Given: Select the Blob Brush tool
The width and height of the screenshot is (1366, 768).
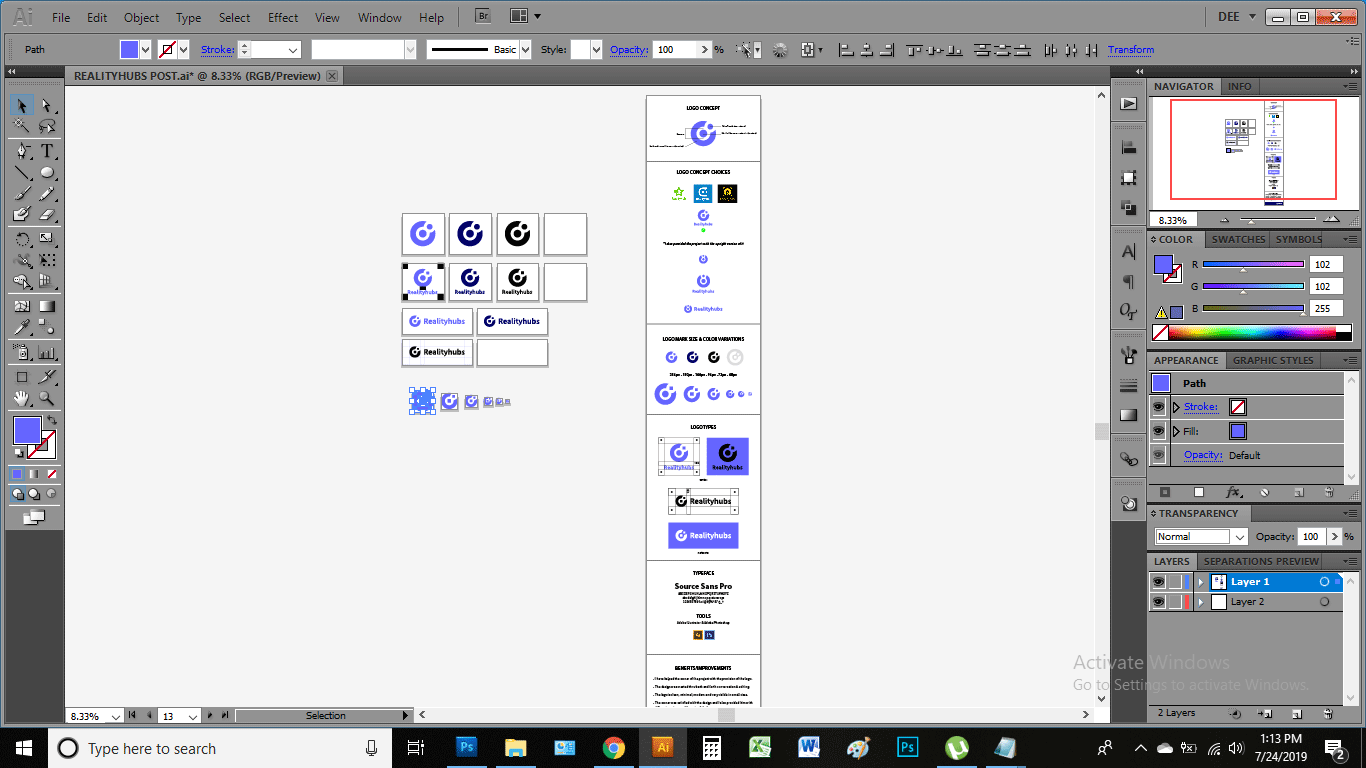Looking at the screenshot, I should [22, 214].
